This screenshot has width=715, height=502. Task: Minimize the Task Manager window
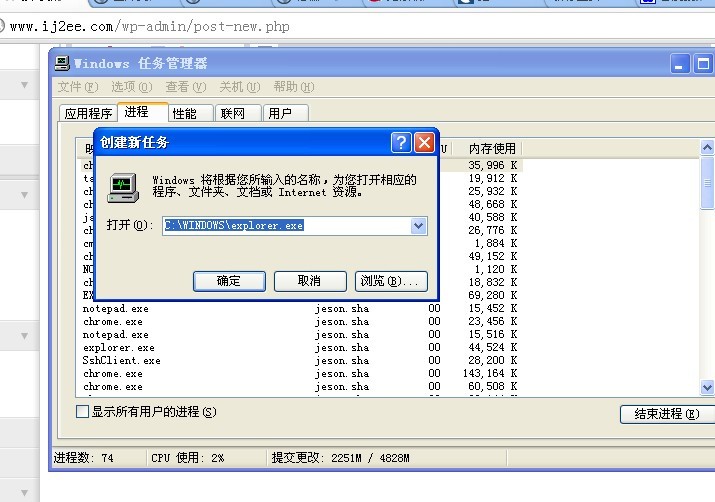point(679,64)
